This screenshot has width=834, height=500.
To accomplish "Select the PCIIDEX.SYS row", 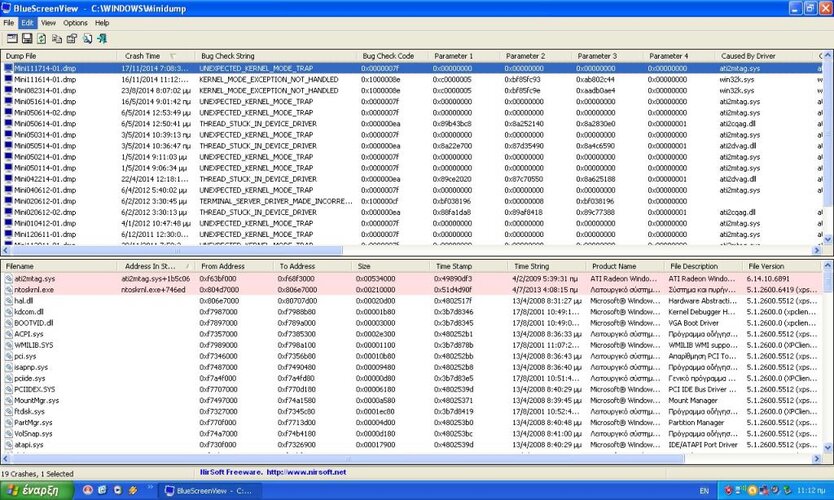I will click(x=411, y=389).
